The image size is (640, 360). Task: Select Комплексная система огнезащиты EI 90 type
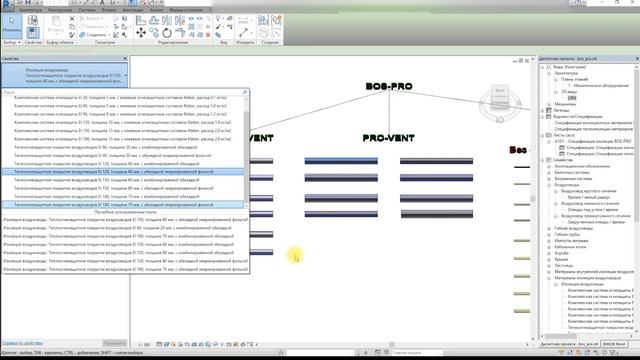click(x=120, y=114)
